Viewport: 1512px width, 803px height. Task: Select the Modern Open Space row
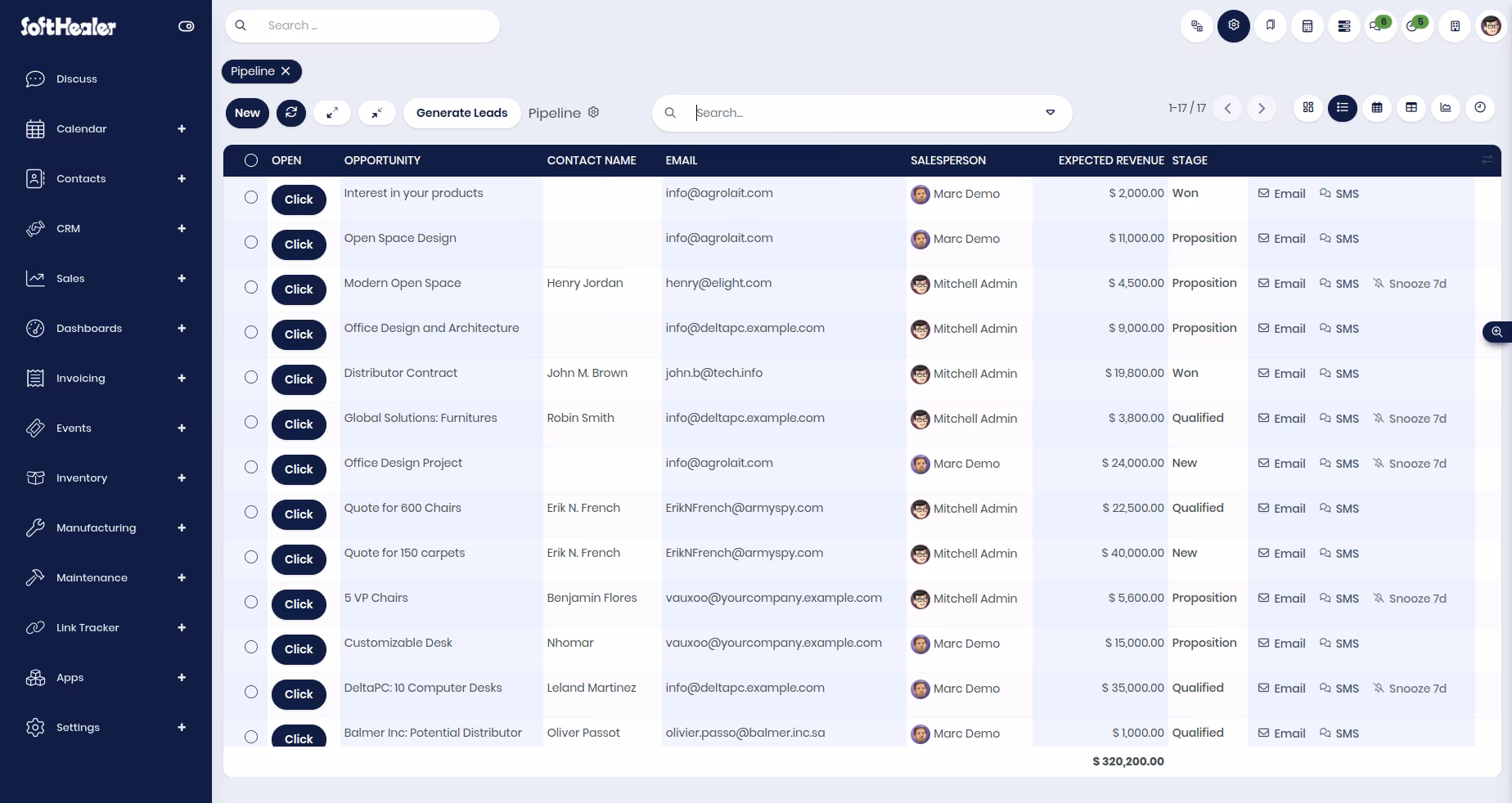(x=251, y=287)
